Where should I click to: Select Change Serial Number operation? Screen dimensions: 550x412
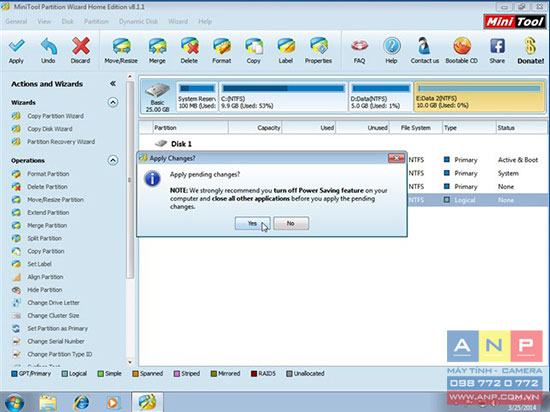coord(56,342)
